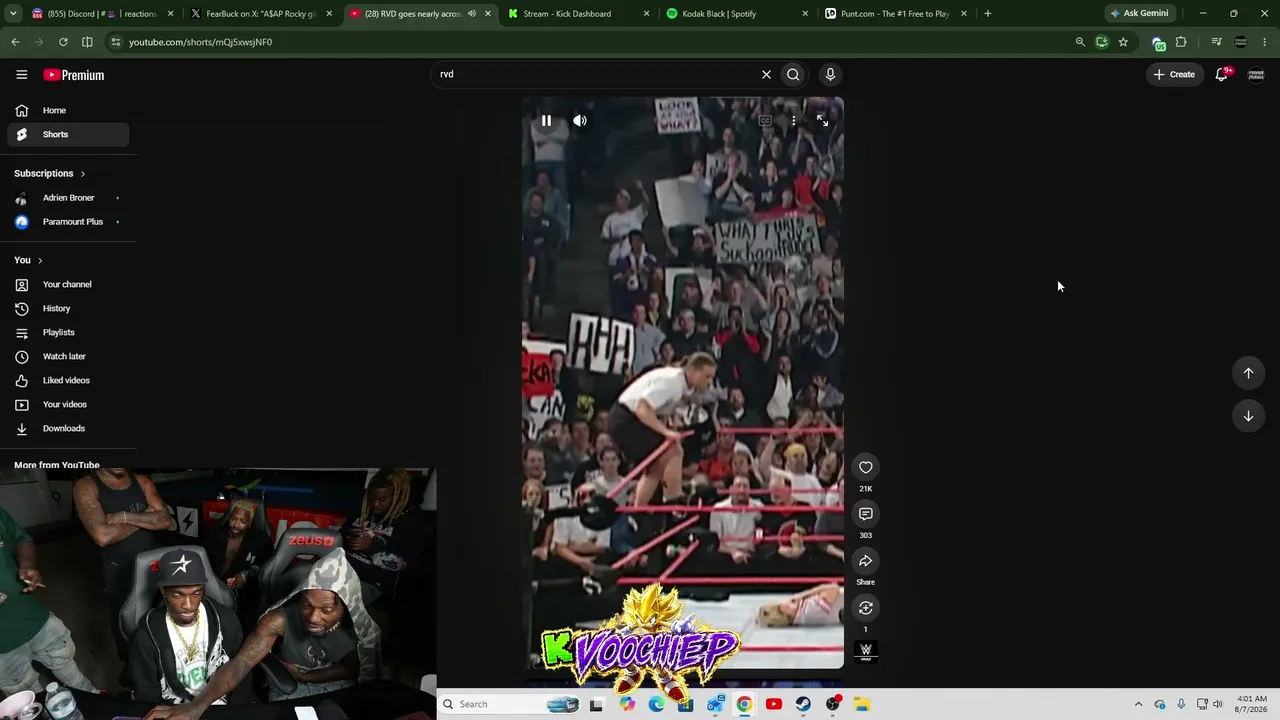Switch to the Kodak Black Spotify tab
The width and height of the screenshot is (1280, 720).
tap(737, 14)
